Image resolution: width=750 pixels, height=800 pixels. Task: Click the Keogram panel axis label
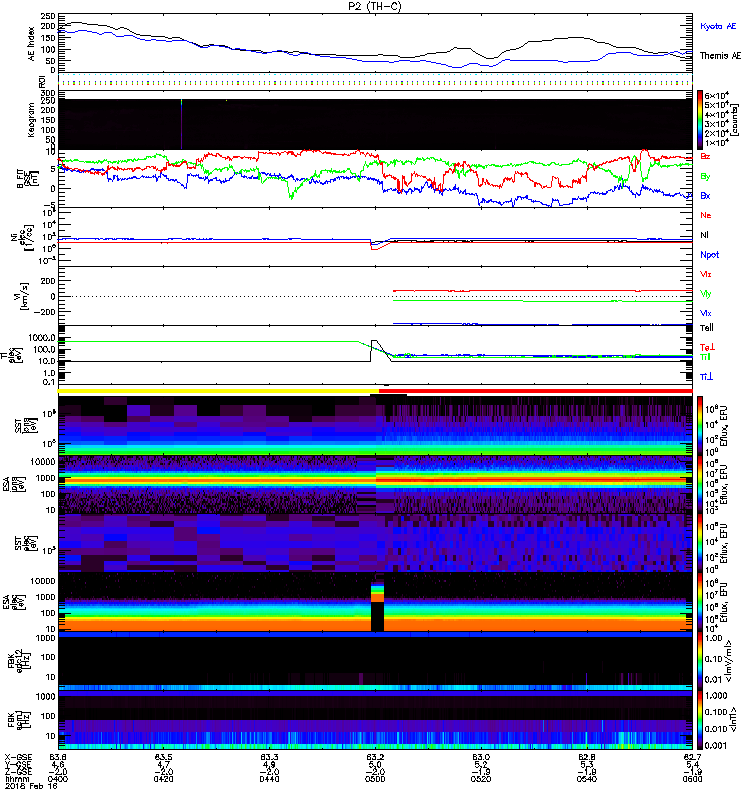(x=32, y=120)
